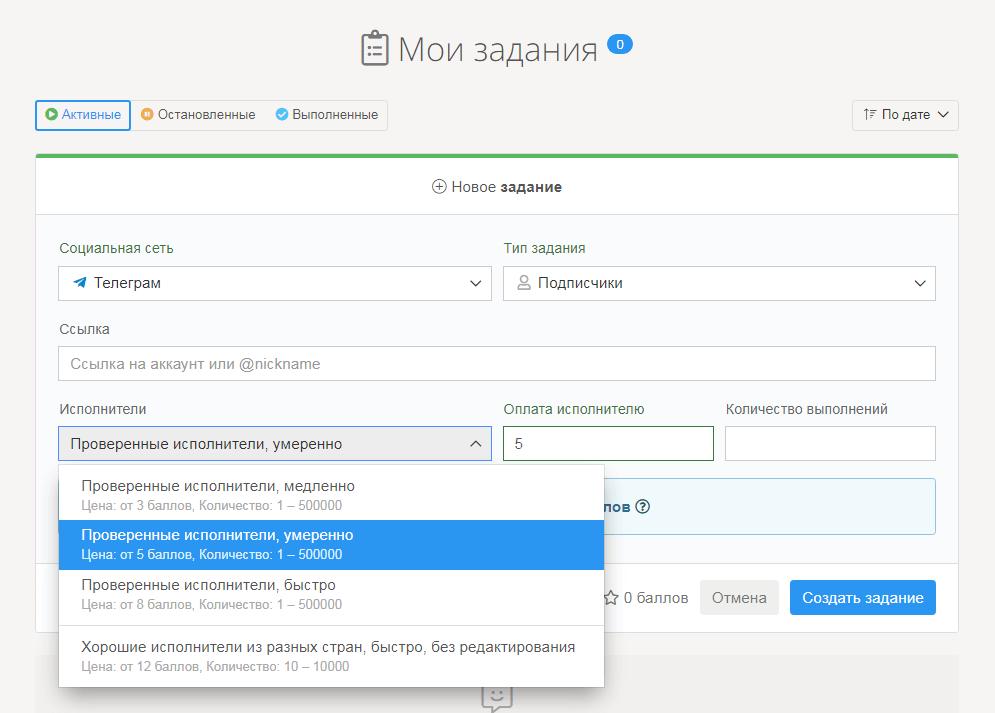
Task: Click the Ссылка account link input field
Action: (497, 364)
